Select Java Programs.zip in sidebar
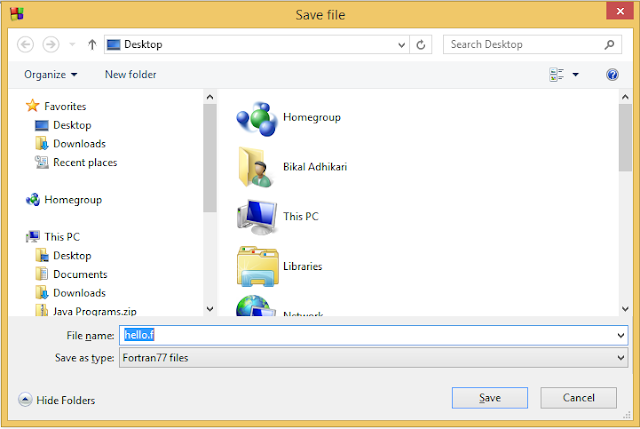Viewport: 640px width, 429px height. point(86,311)
